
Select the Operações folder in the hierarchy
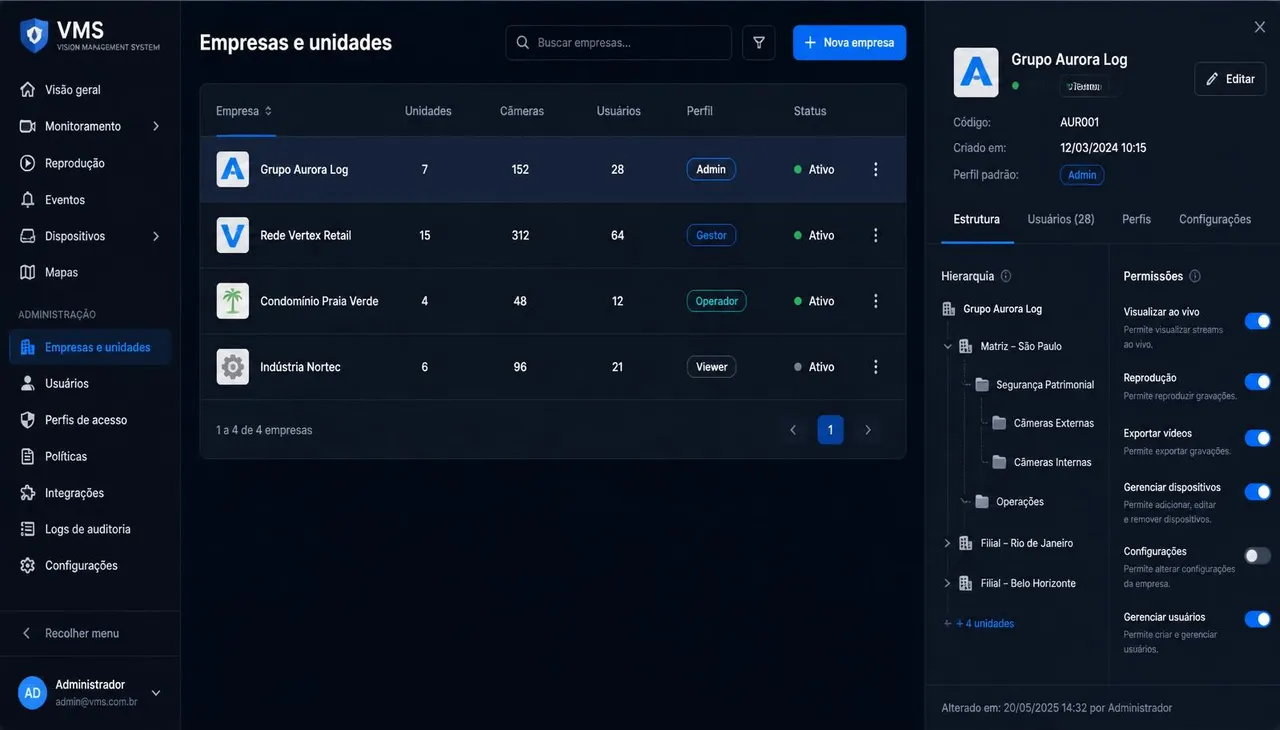coord(1009,502)
